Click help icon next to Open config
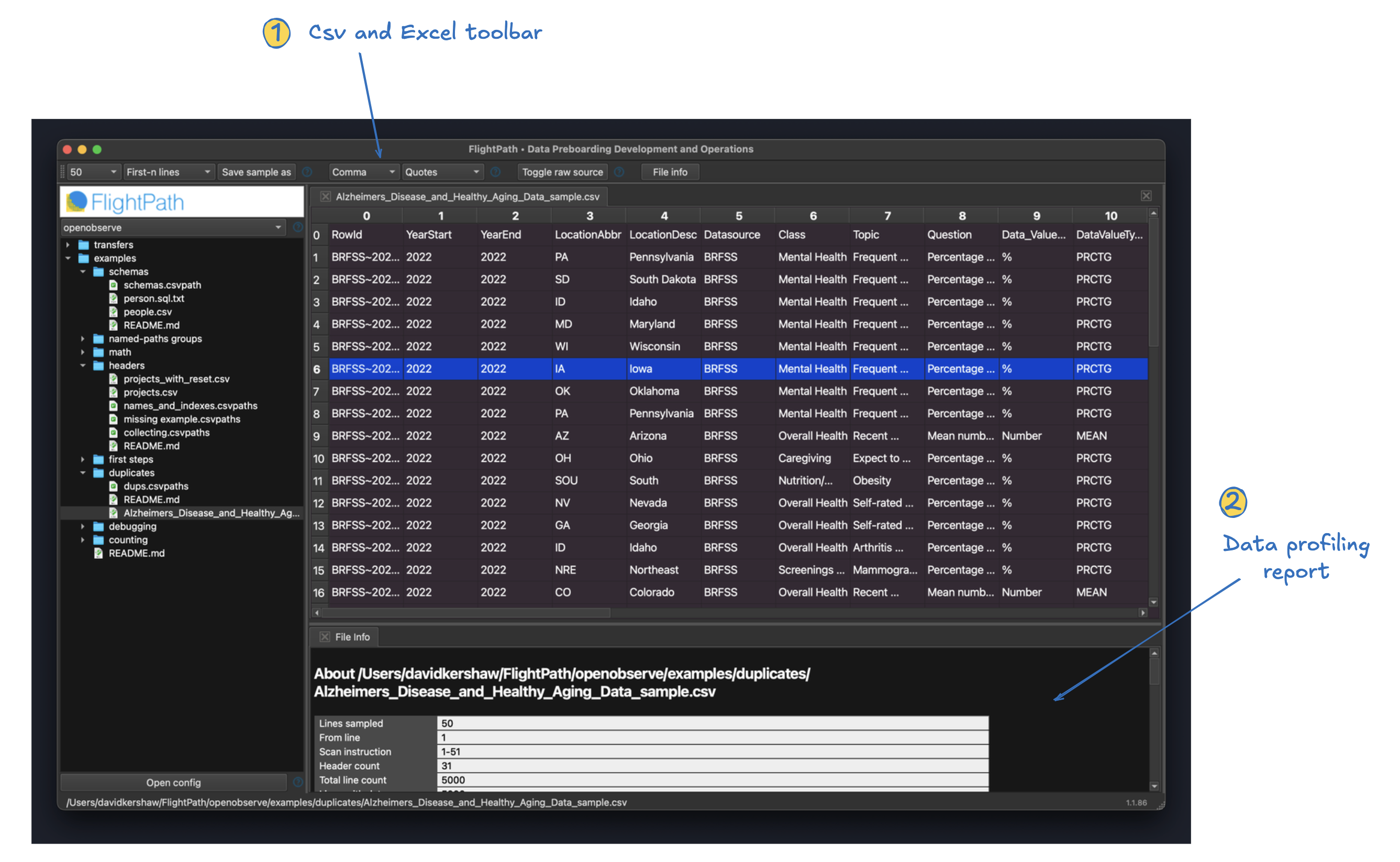This screenshot has width=1400, height=862. pyautogui.click(x=297, y=782)
